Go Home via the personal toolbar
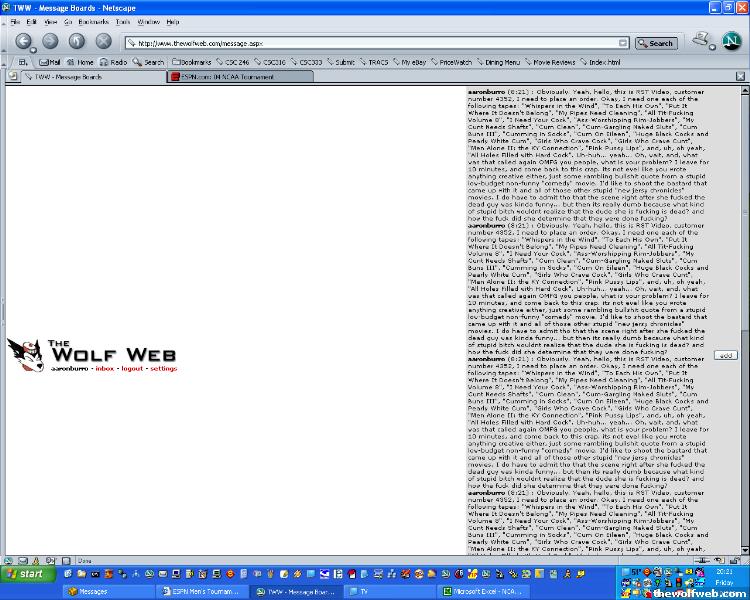Viewport: 750px width, 600px height. pos(81,62)
